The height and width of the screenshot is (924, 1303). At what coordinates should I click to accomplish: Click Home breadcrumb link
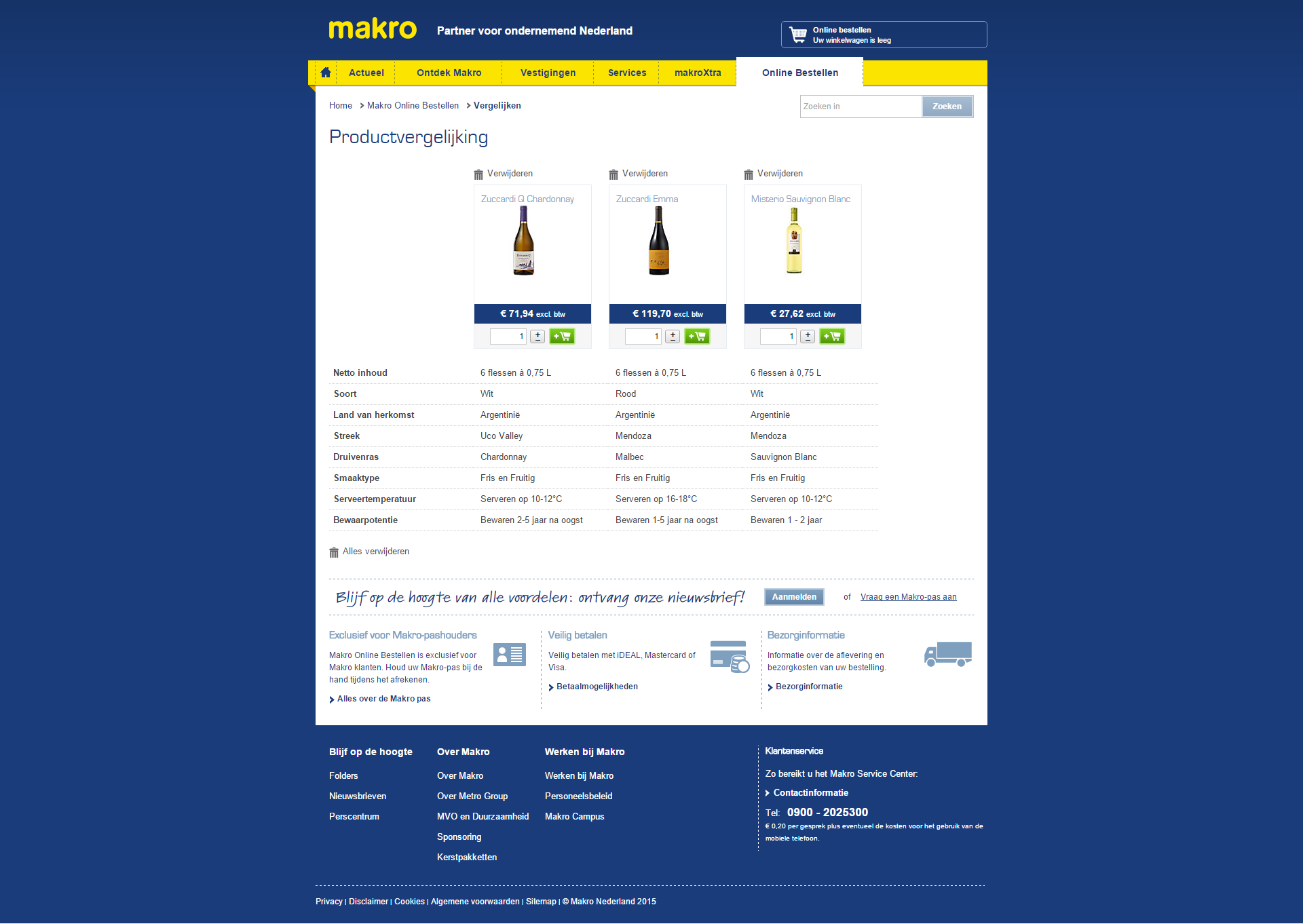341,106
